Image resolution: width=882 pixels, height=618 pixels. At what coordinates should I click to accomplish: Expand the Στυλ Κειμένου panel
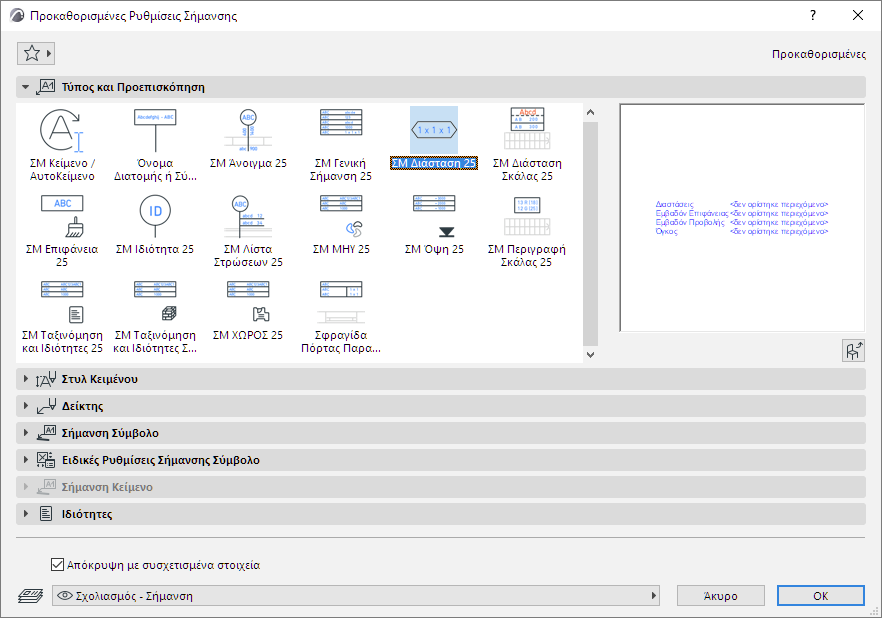(x=440, y=379)
